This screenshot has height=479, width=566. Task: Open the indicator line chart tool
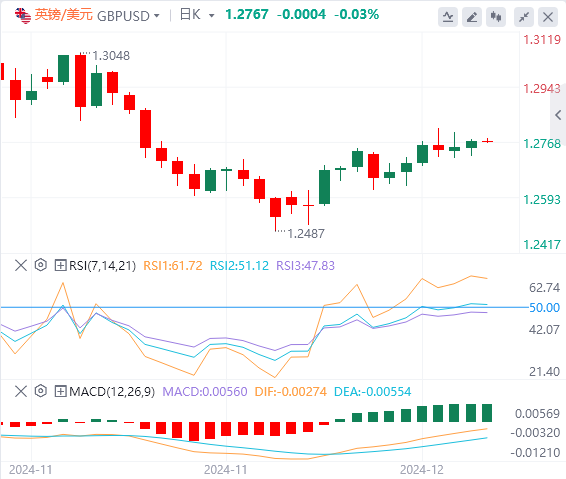click(x=448, y=17)
